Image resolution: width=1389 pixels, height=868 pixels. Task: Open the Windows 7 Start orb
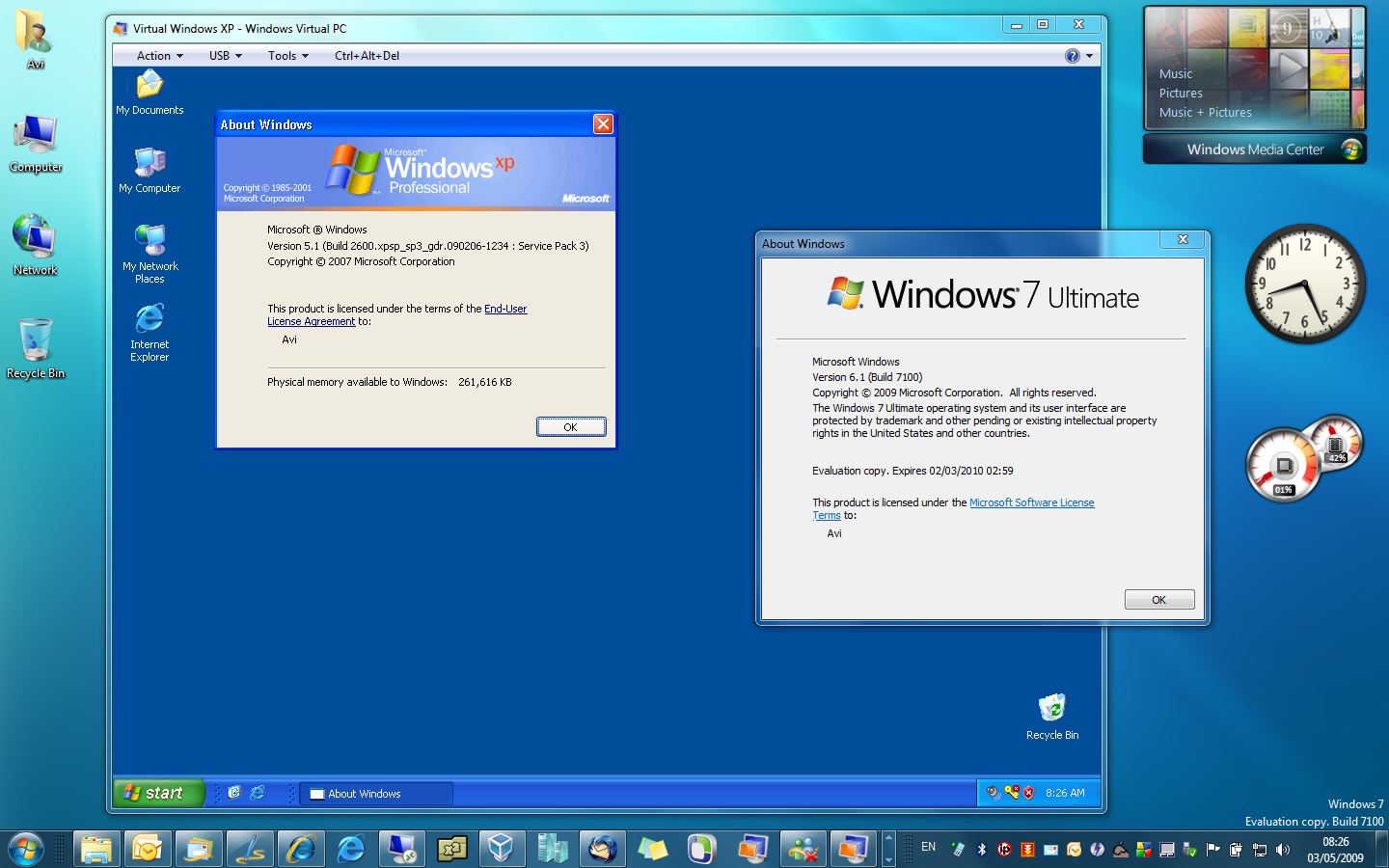25,850
